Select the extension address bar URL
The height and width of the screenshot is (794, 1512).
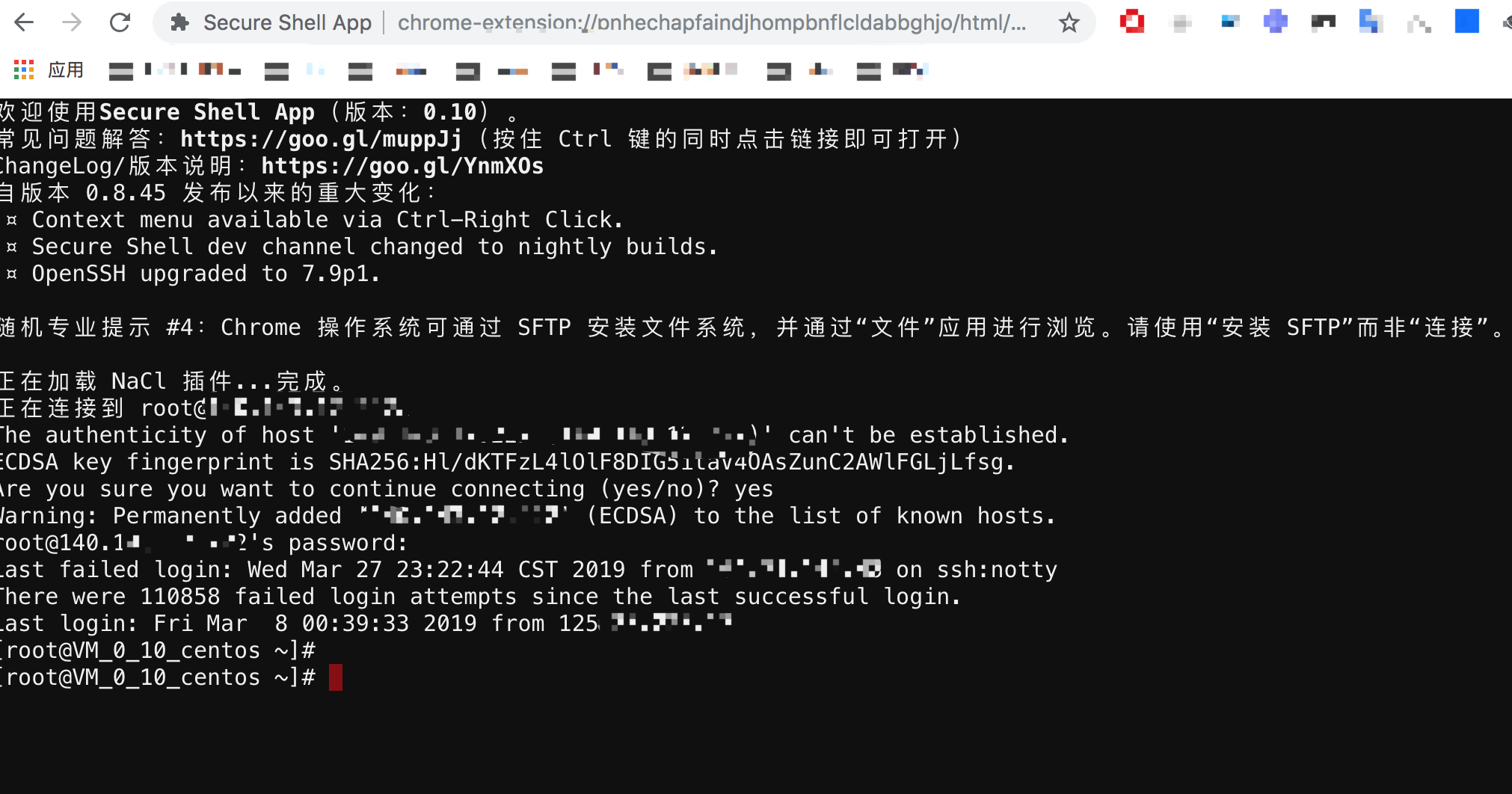712,22
